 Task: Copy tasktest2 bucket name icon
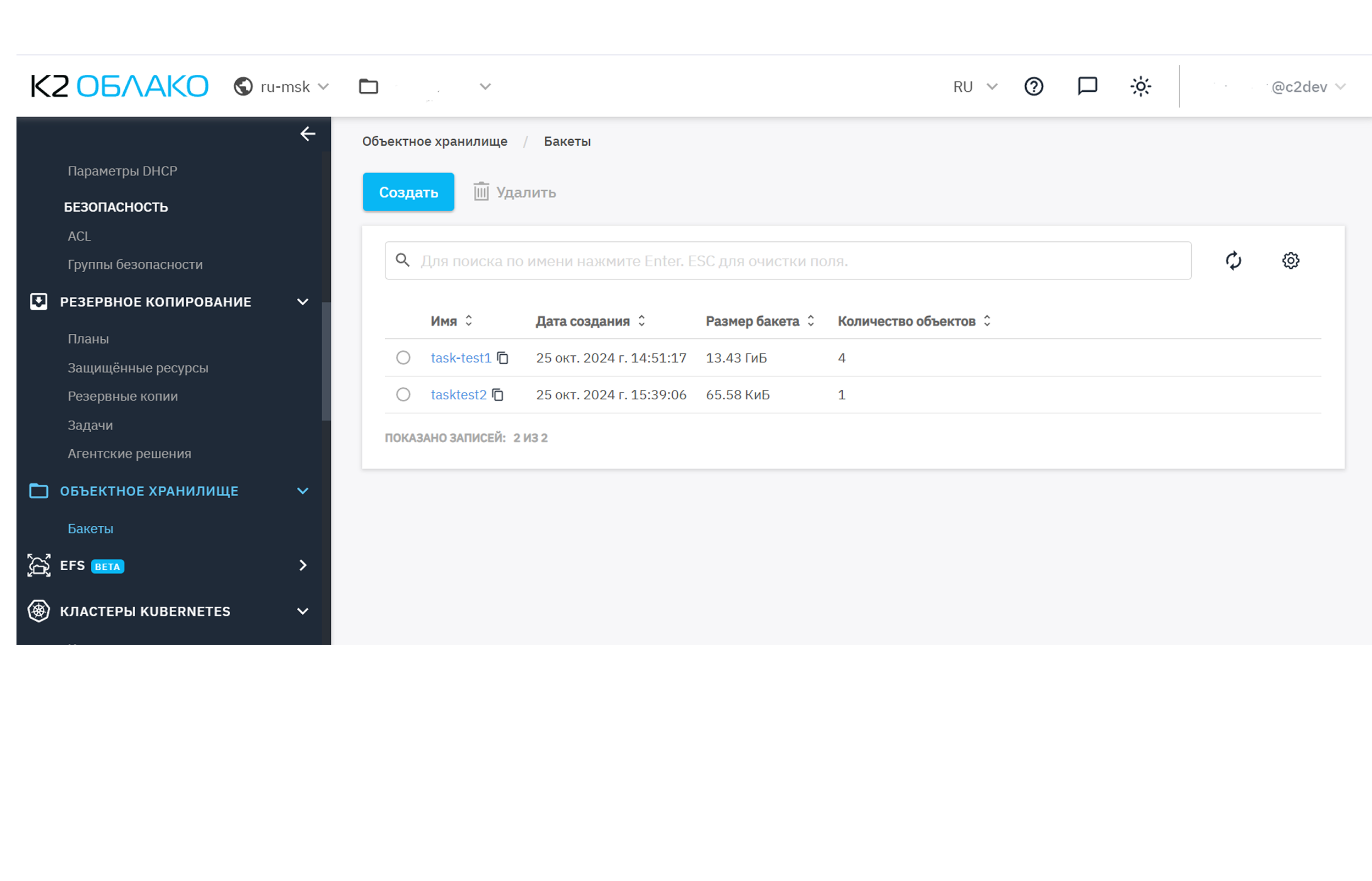coord(498,395)
